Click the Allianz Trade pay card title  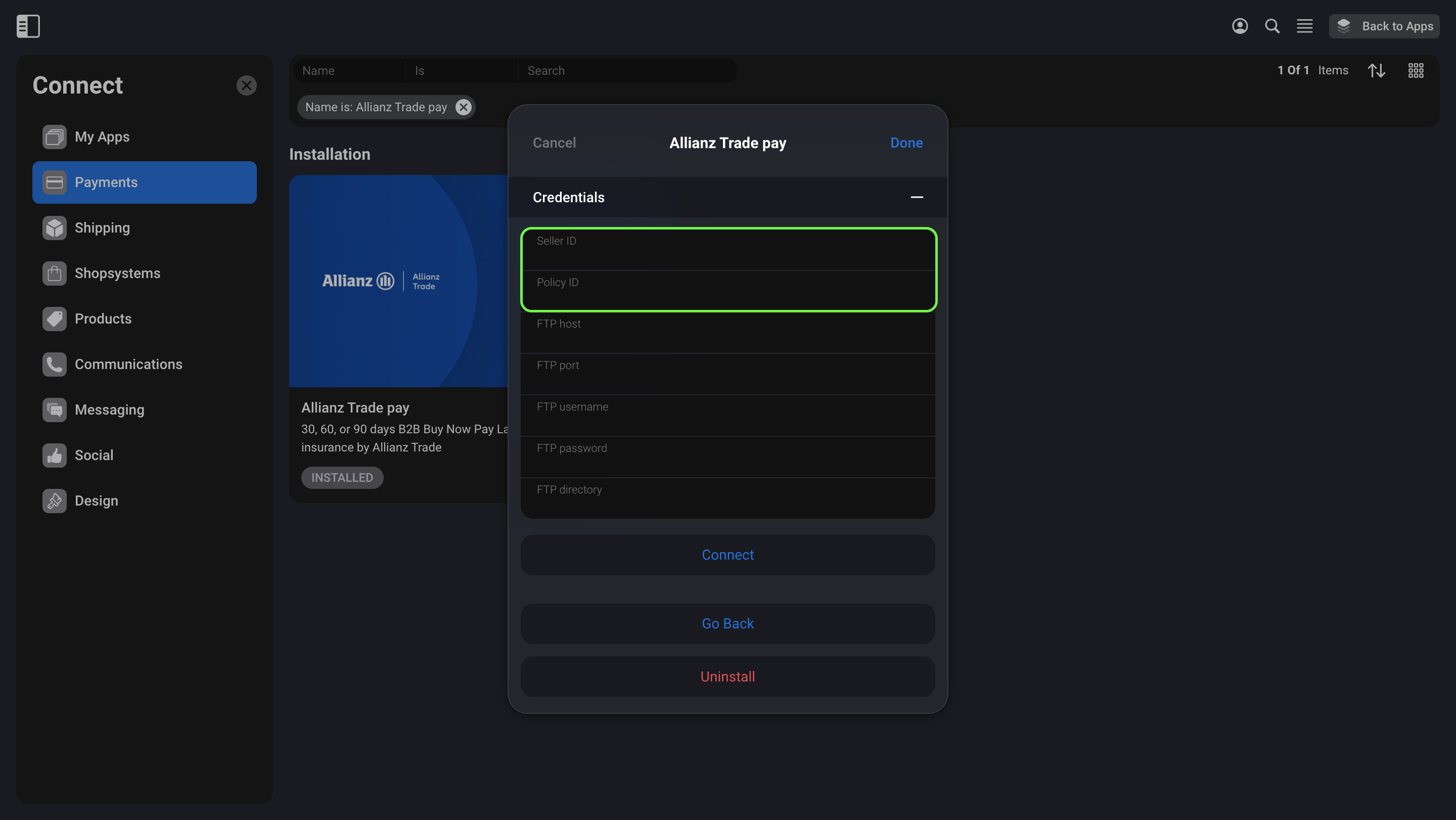coord(355,407)
